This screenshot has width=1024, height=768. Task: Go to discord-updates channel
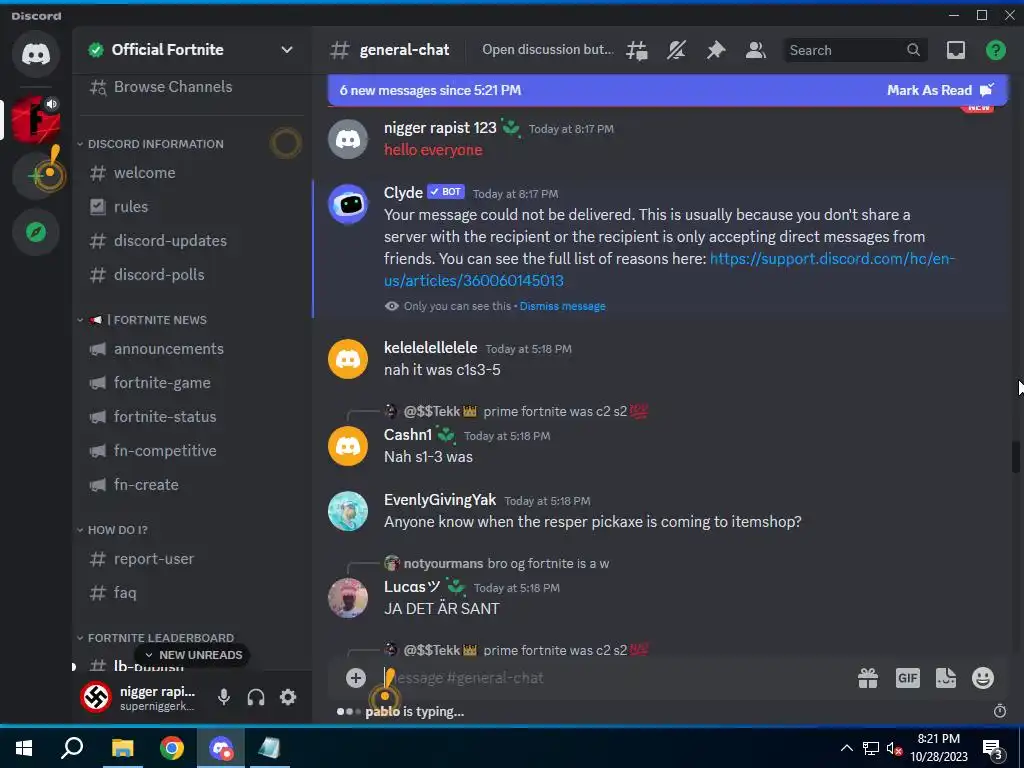[x=192, y=241]
